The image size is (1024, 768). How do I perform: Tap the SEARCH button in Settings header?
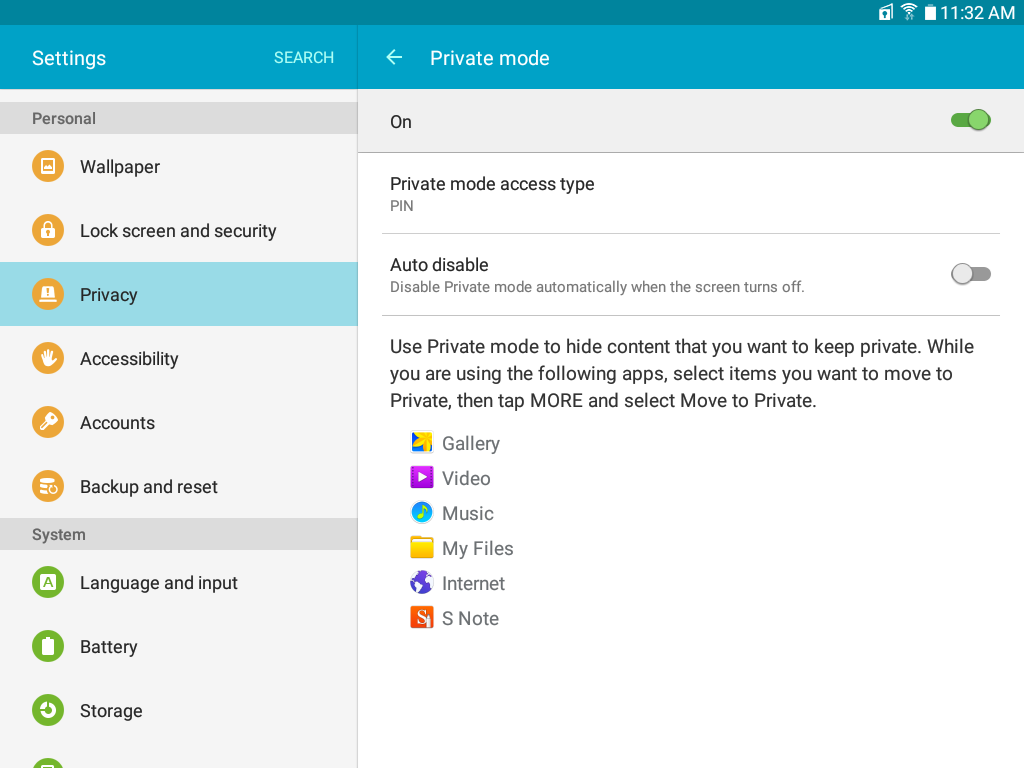pos(304,57)
